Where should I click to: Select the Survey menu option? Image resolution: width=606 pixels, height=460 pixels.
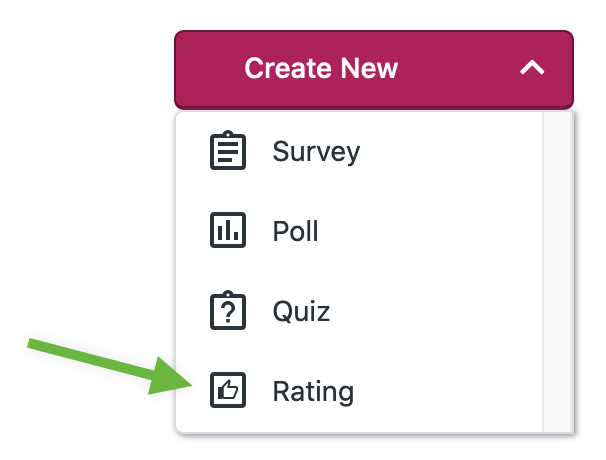[x=360, y=152]
